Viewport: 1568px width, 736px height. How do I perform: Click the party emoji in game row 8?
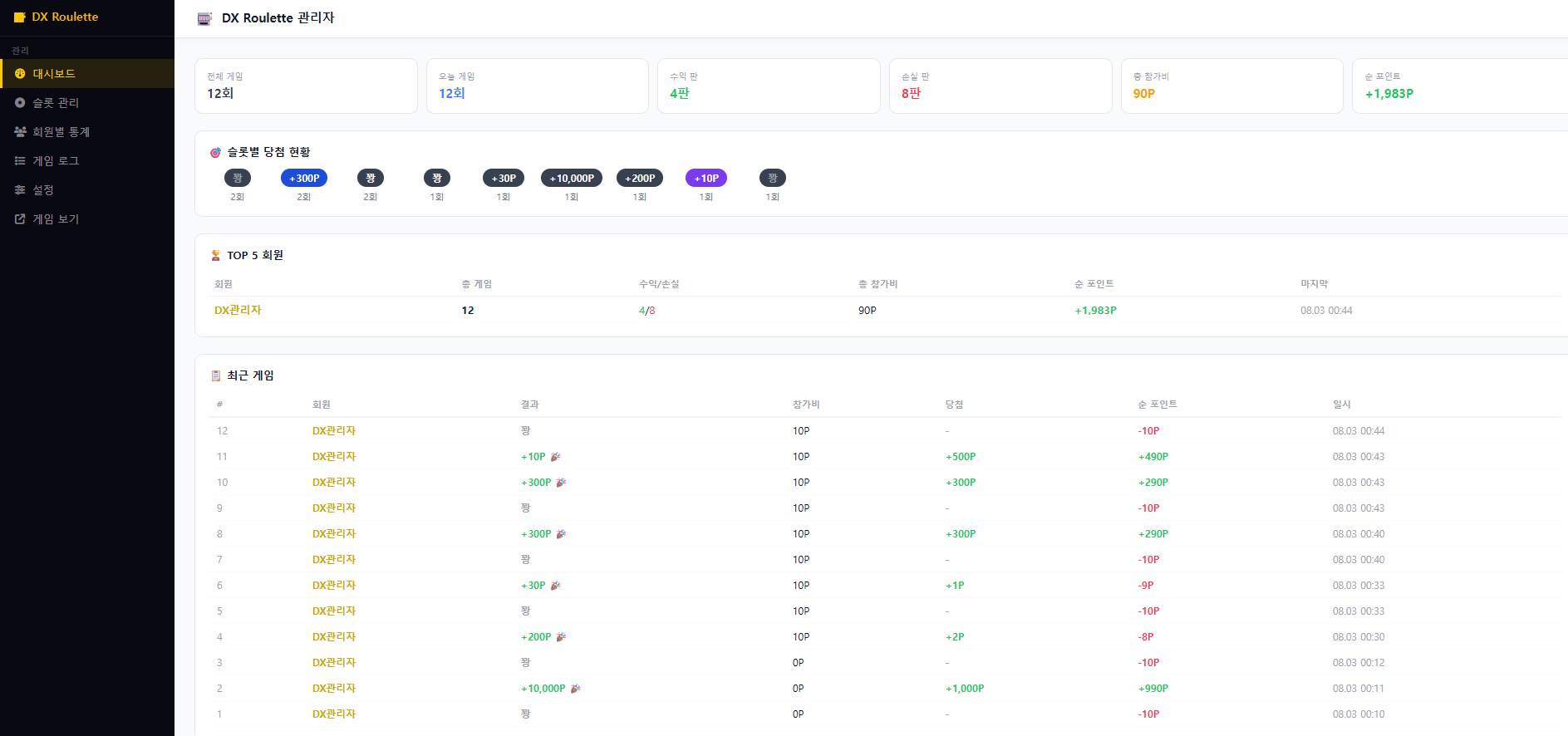[561, 534]
